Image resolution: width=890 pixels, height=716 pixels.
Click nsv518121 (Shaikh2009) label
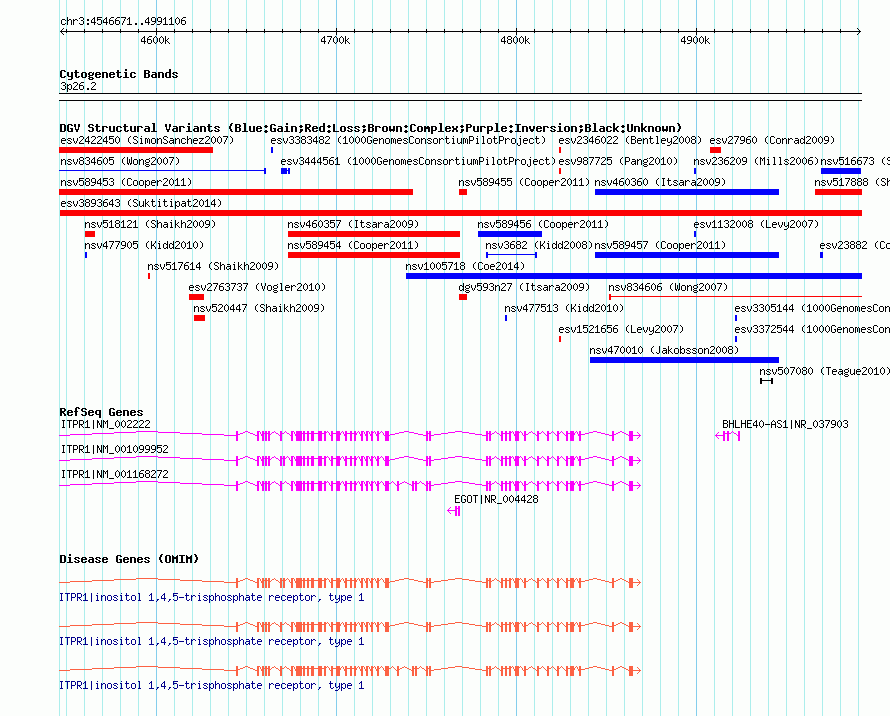point(150,224)
